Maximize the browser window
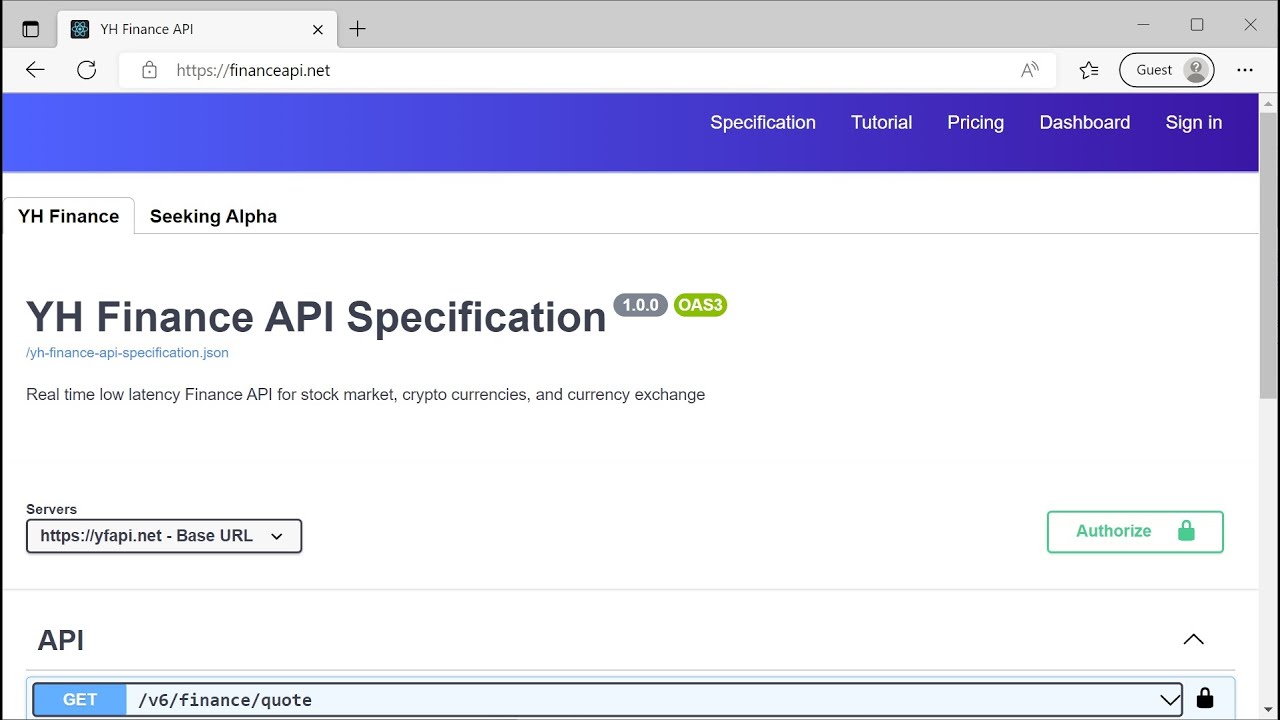This screenshot has width=1280, height=720. click(x=1197, y=25)
